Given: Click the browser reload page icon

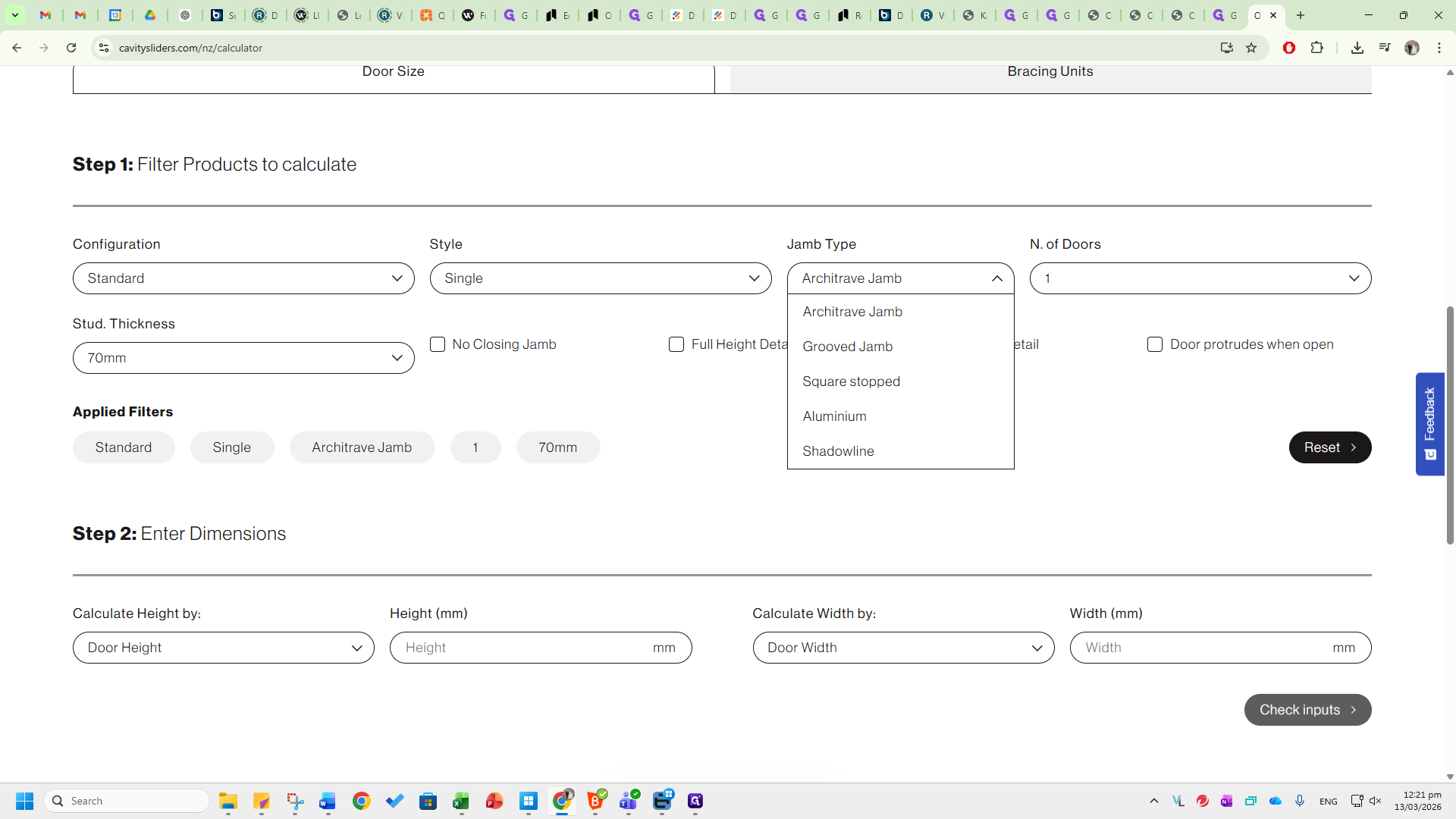Looking at the screenshot, I should point(71,48).
